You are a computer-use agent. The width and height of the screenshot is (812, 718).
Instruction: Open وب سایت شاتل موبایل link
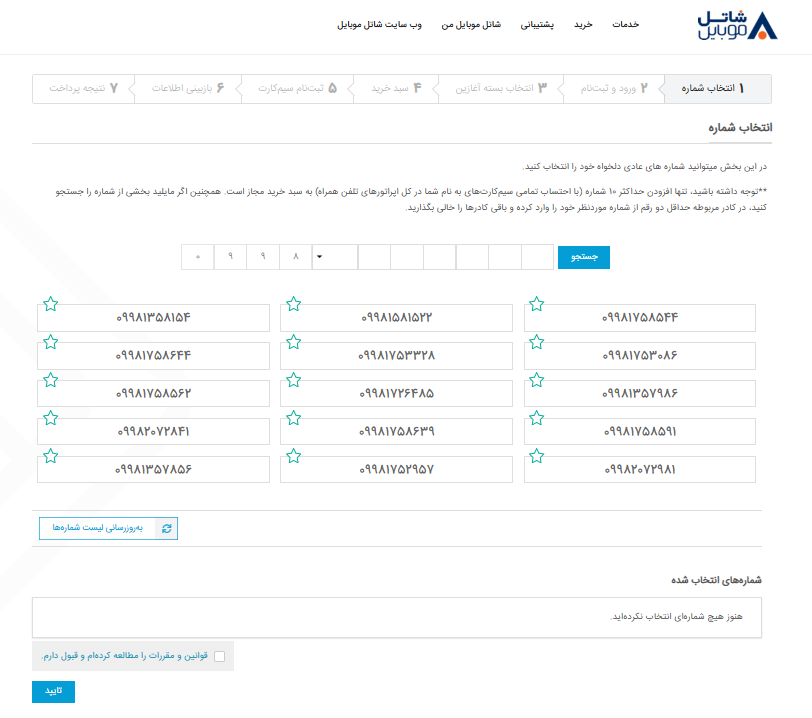[x=380, y=24]
